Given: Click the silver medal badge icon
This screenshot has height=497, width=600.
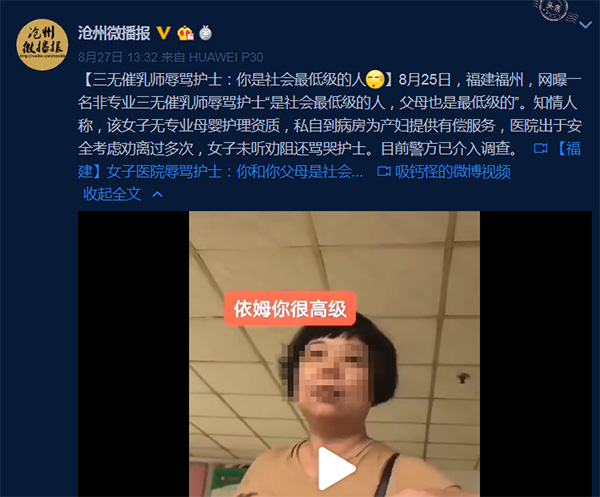Looking at the screenshot, I should (x=206, y=33).
